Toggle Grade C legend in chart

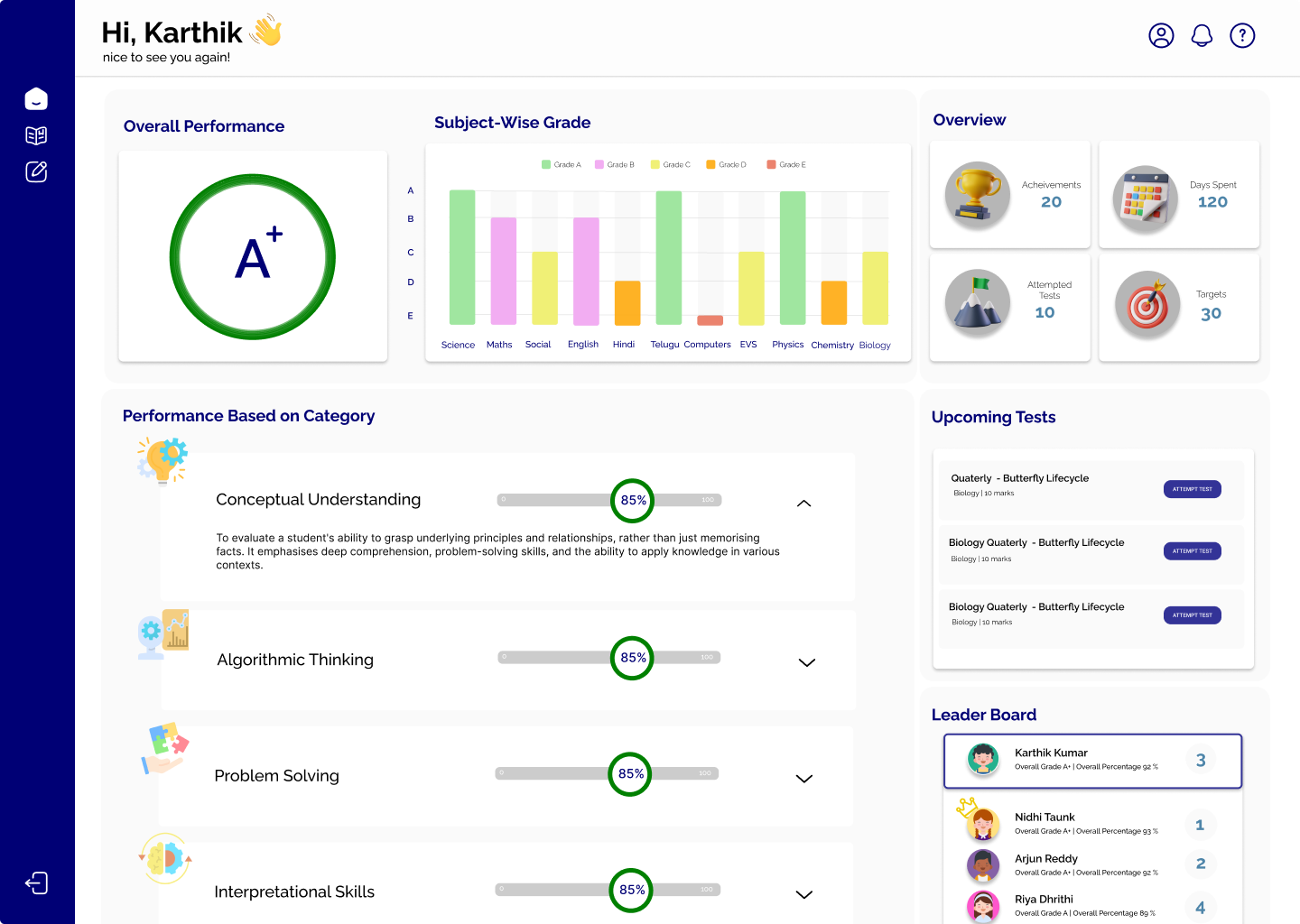click(671, 164)
